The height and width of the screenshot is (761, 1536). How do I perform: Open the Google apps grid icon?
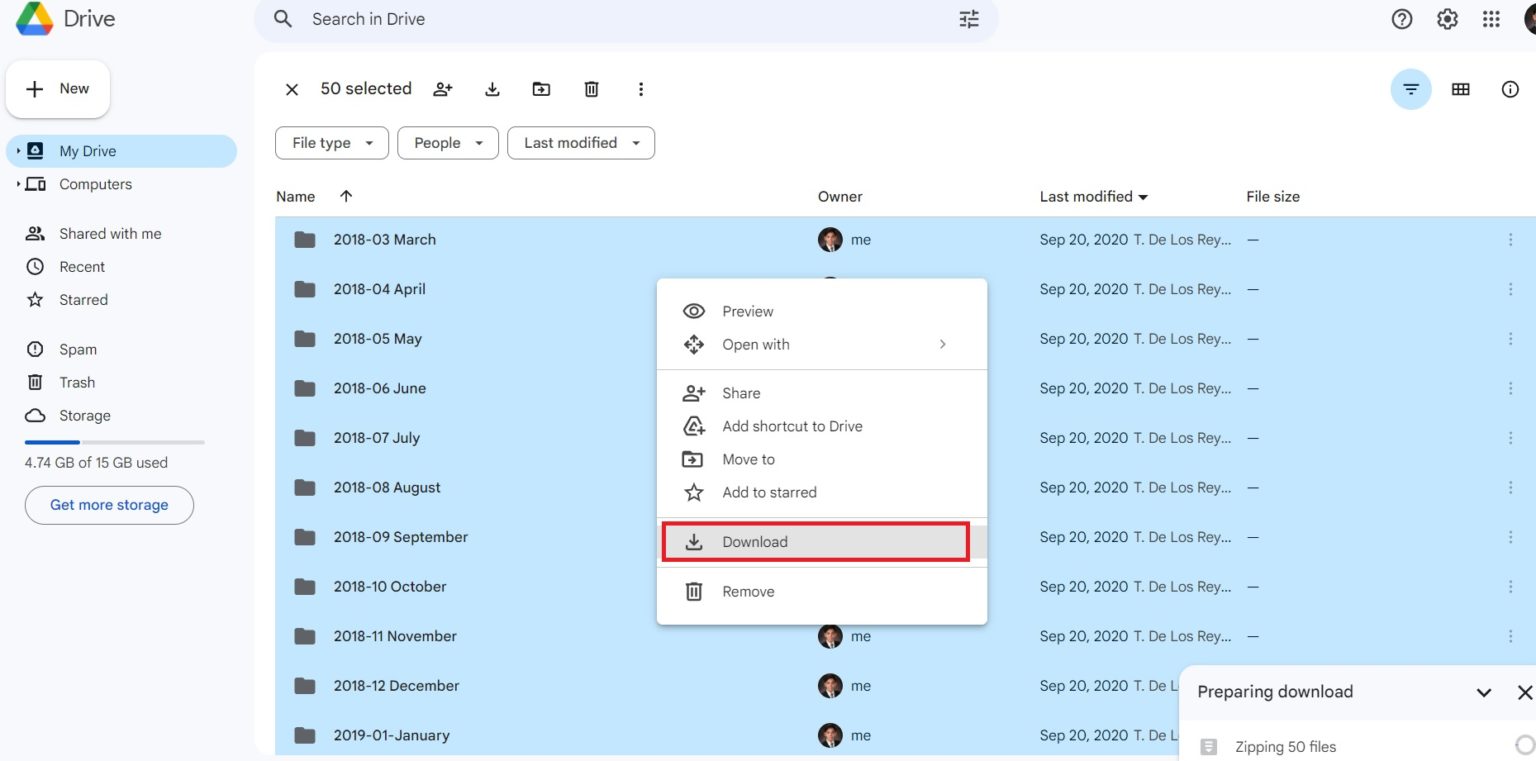pyautogui.click(x=1491, y=19)
